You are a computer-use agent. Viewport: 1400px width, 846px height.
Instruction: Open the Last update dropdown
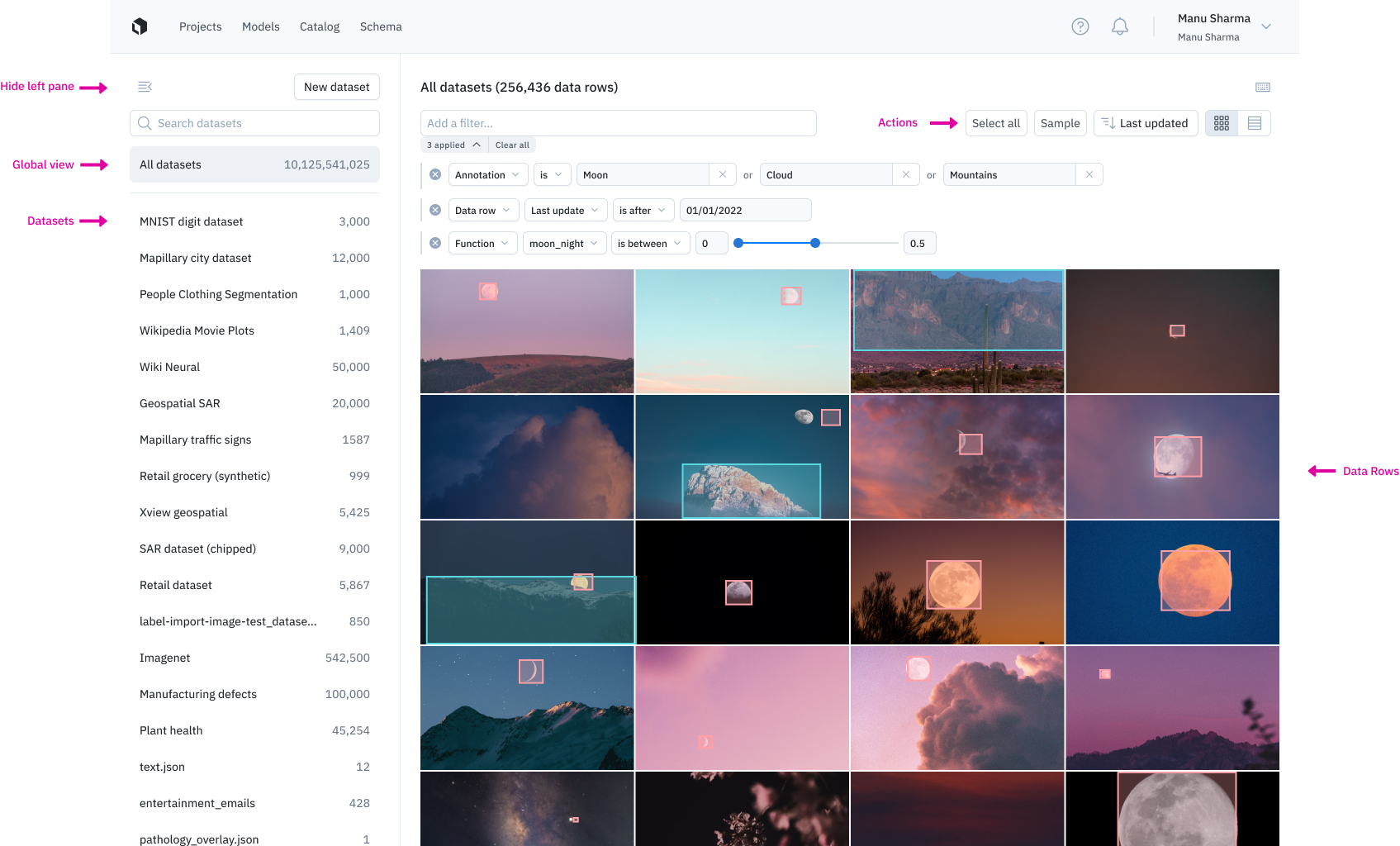[x=566, y=210]
